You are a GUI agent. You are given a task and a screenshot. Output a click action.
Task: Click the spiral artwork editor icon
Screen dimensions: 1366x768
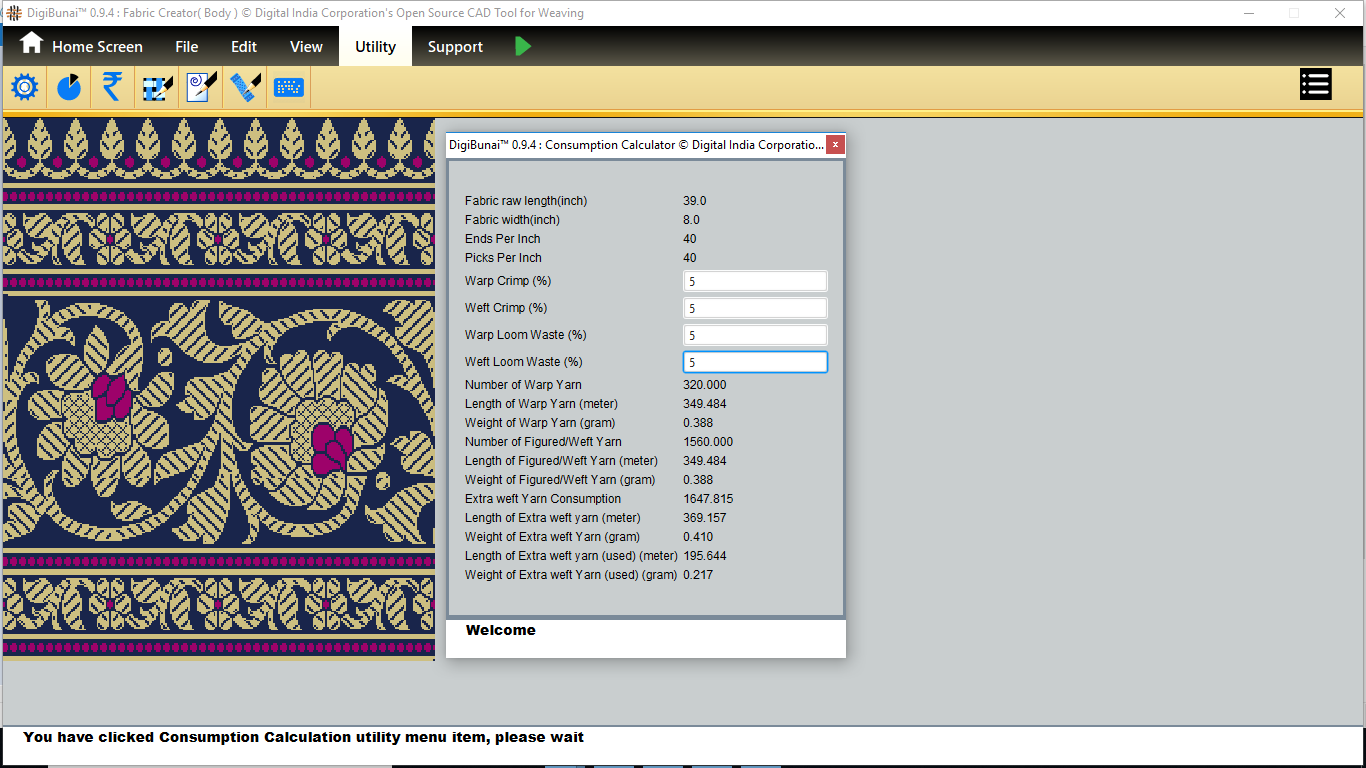(201, 88)
